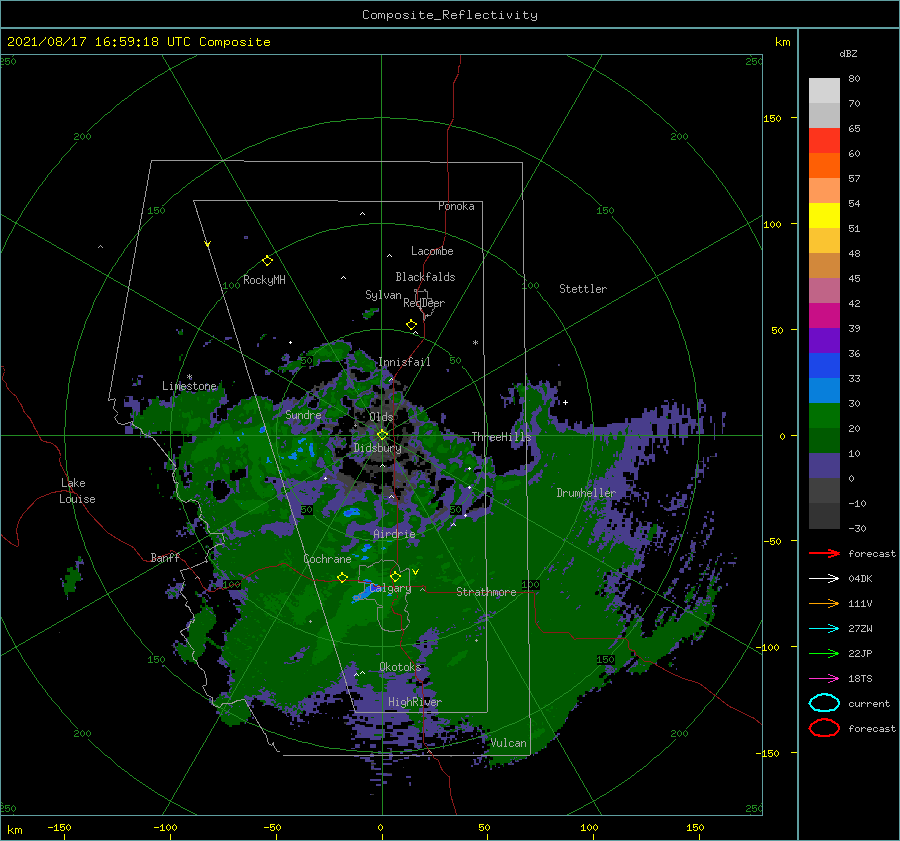Click the white asterisk above Limestone

pyautogui.click(x=189, y=377)
